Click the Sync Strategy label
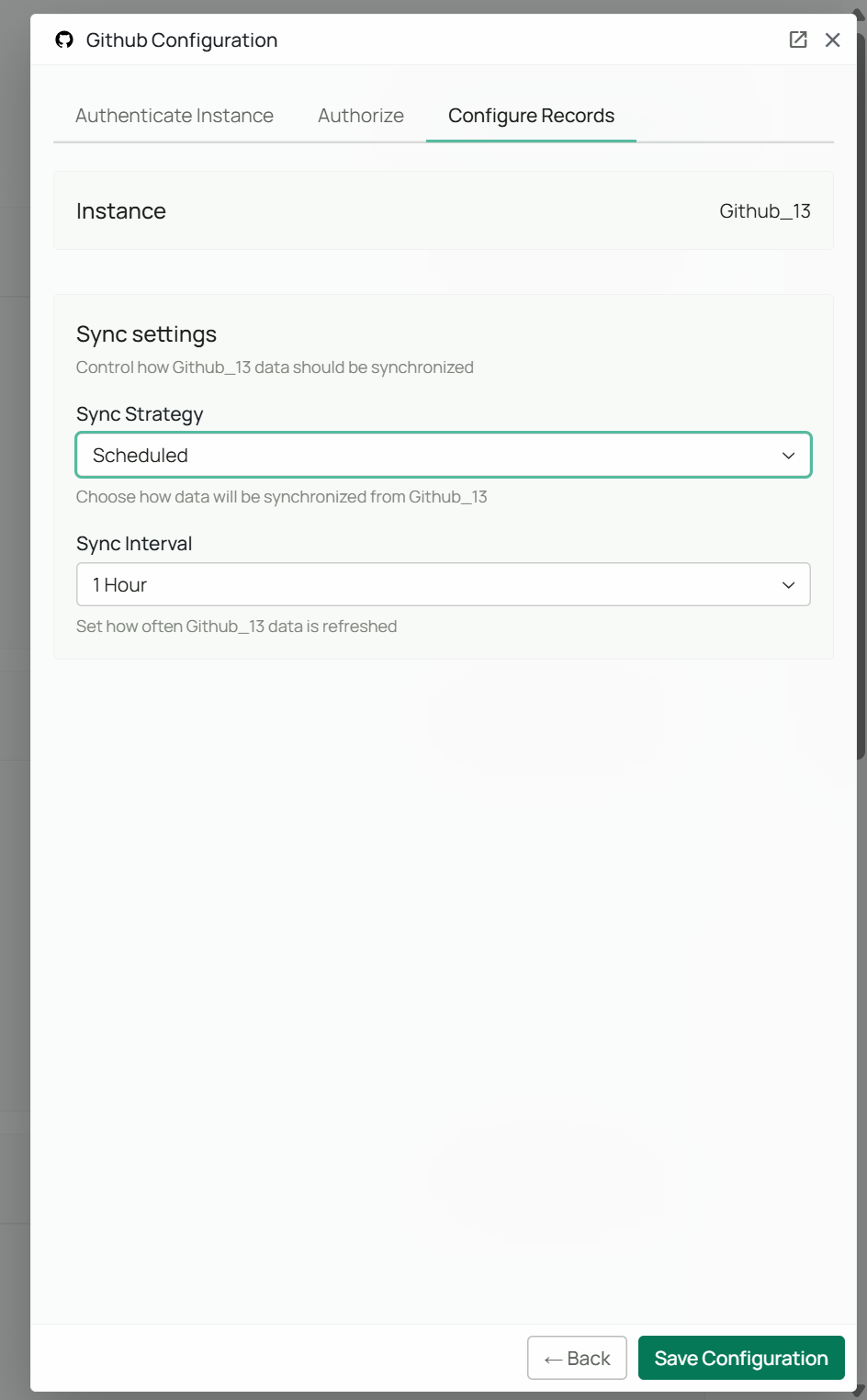 140,414
